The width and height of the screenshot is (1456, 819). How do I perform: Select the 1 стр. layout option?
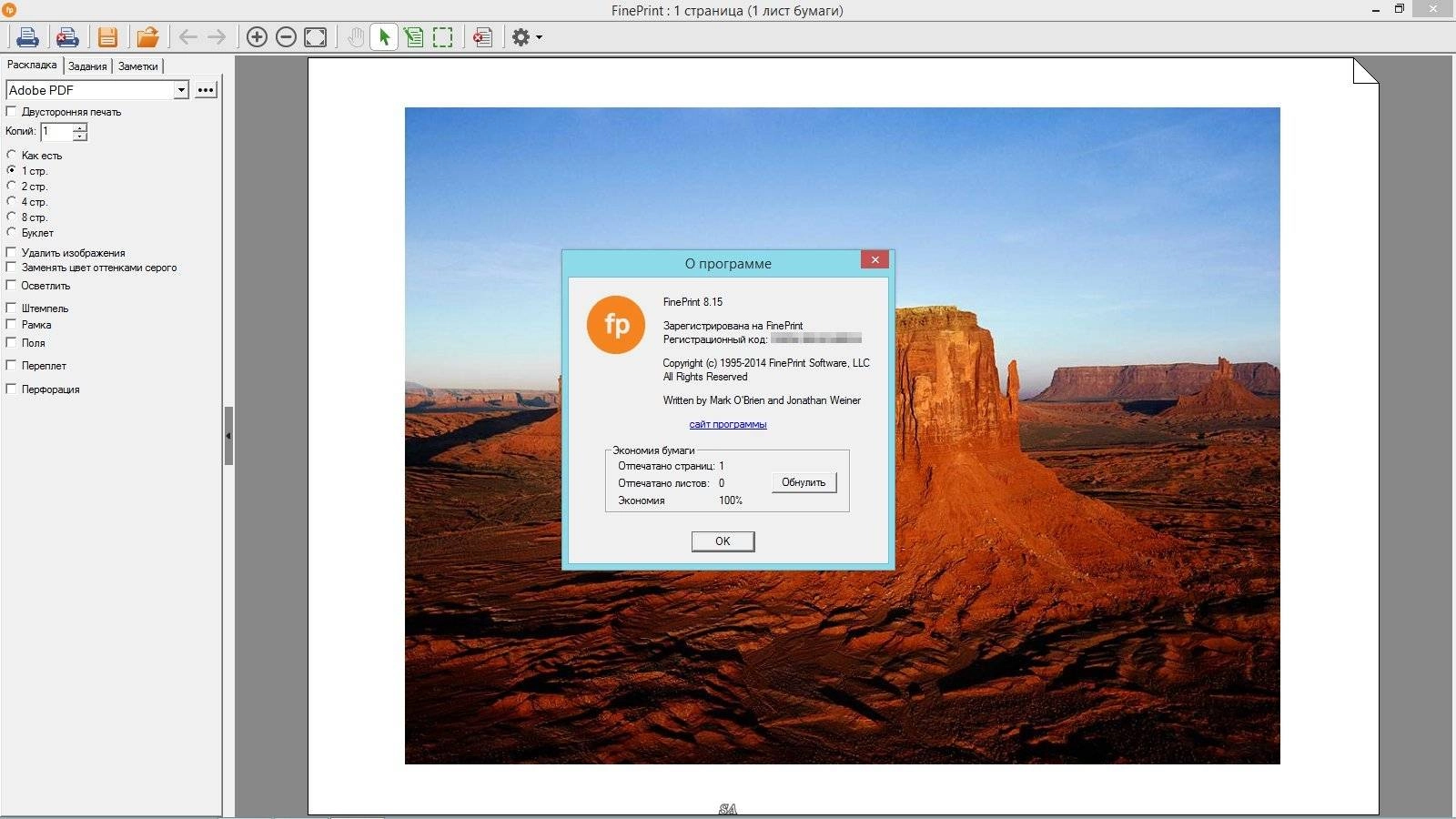pyautogui.click(x=11, y=170)
